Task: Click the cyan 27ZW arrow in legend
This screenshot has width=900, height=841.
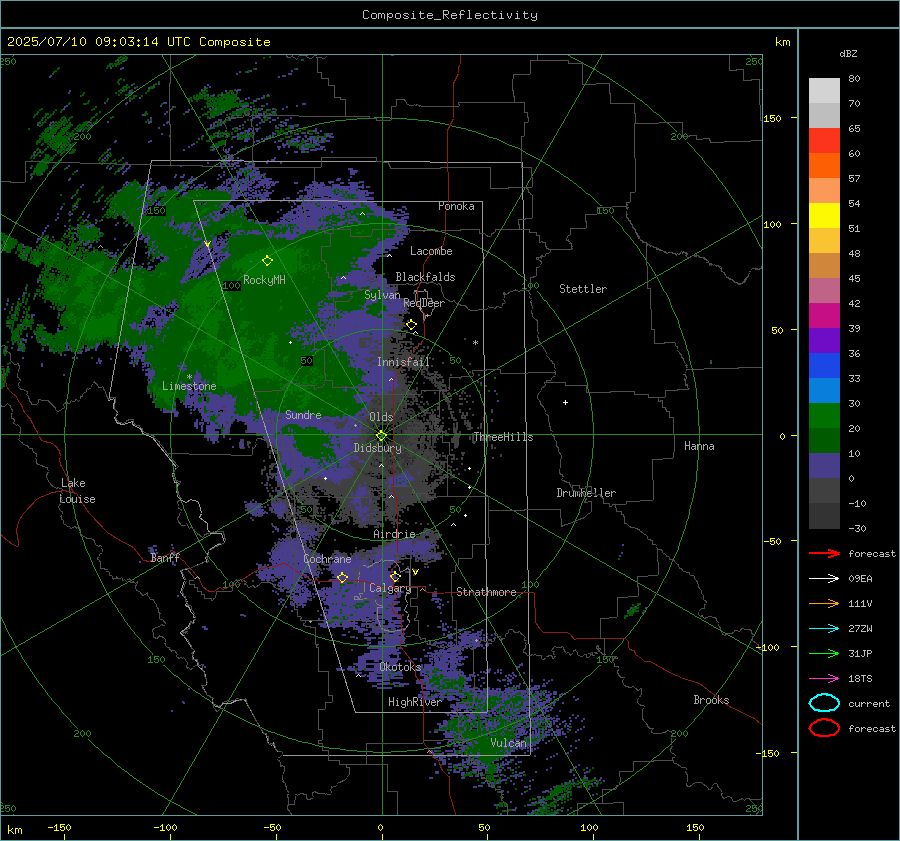Action: [824, 629]
